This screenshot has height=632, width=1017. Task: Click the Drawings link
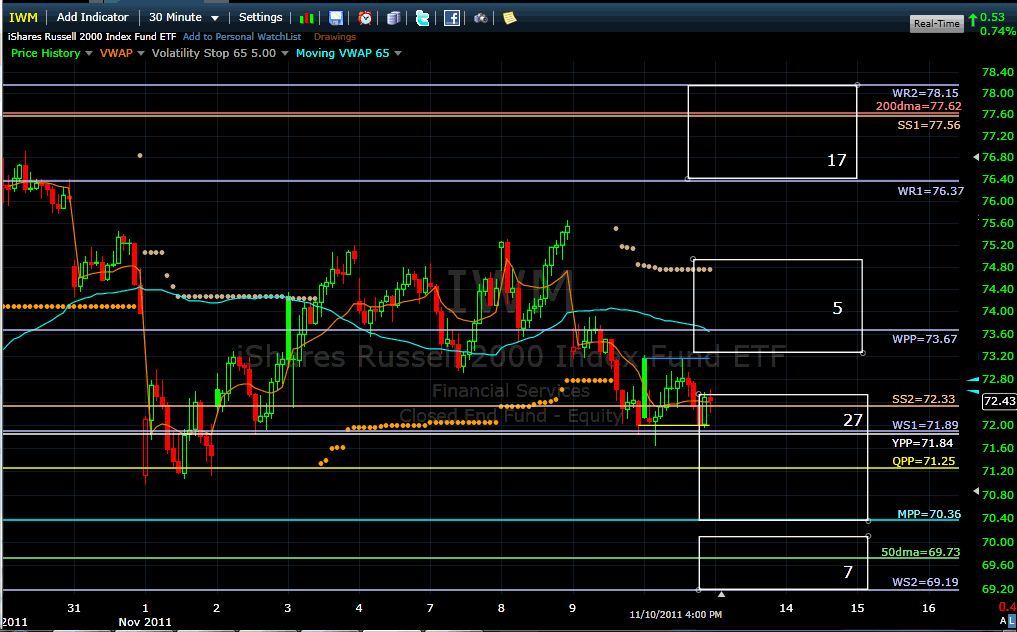pos(335,37)
